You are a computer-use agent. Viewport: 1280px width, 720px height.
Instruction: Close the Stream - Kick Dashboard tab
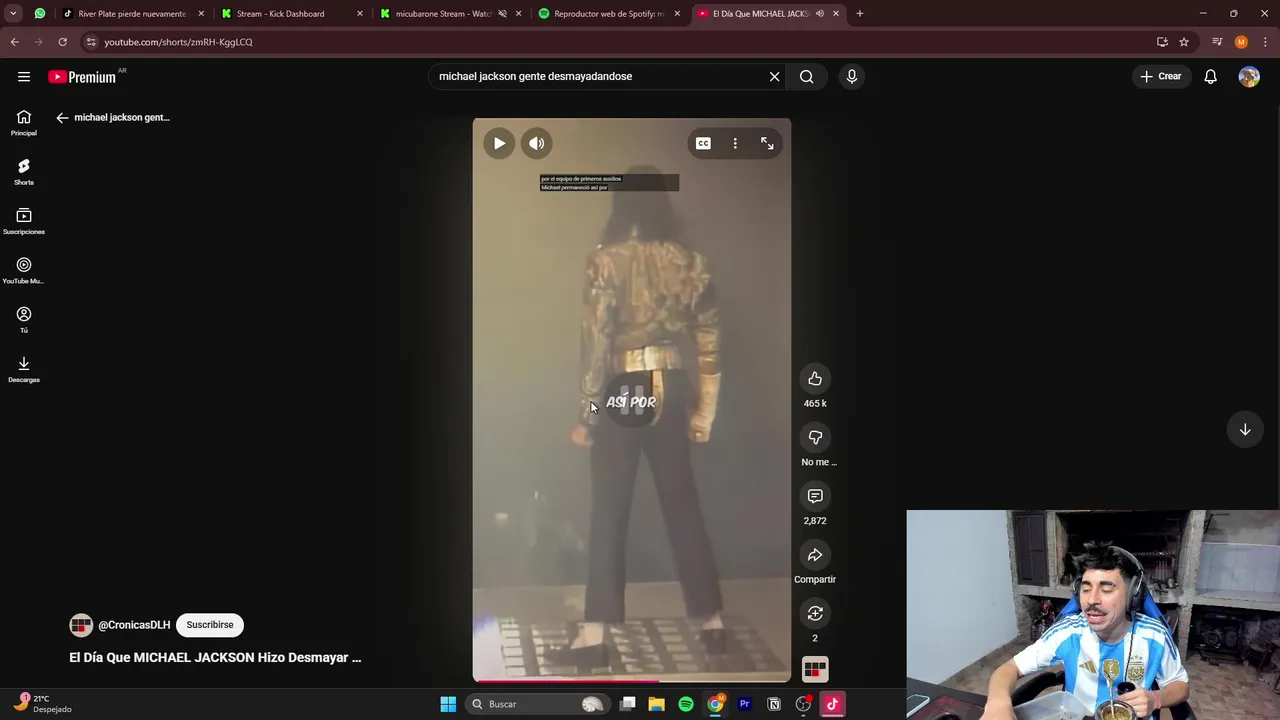360,14
